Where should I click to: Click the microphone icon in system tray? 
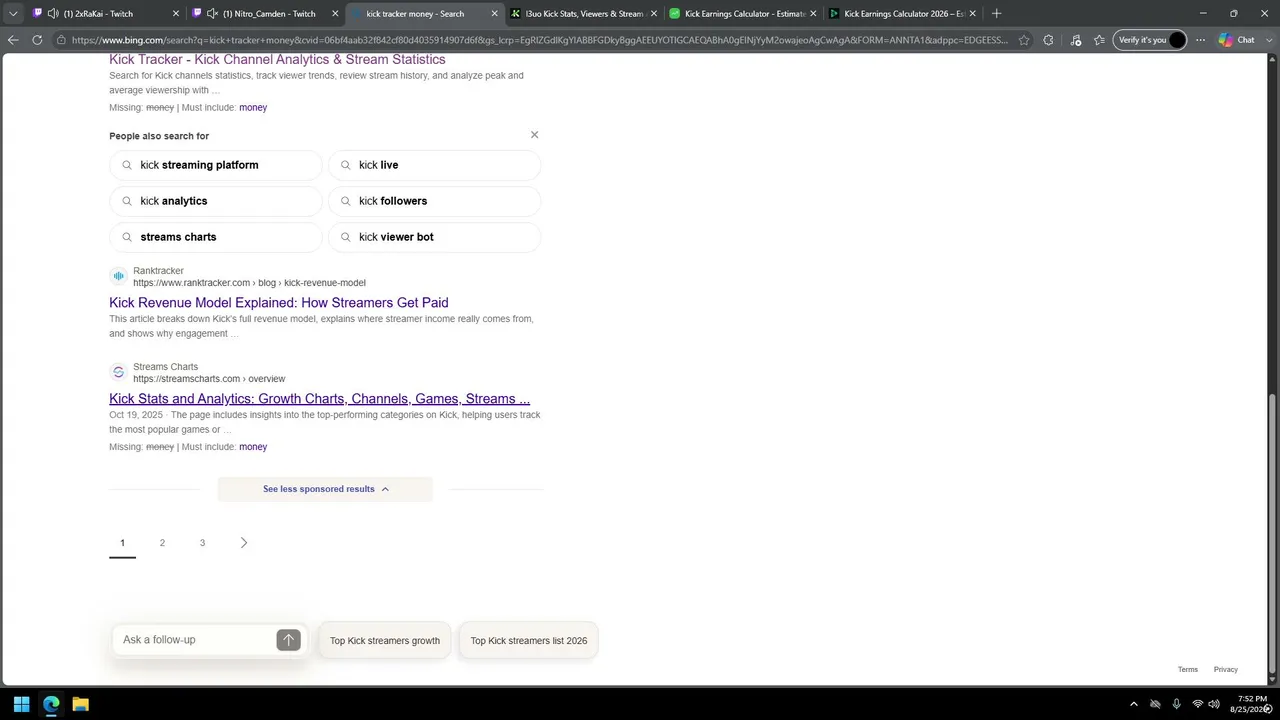click(x=1176, y=704)
